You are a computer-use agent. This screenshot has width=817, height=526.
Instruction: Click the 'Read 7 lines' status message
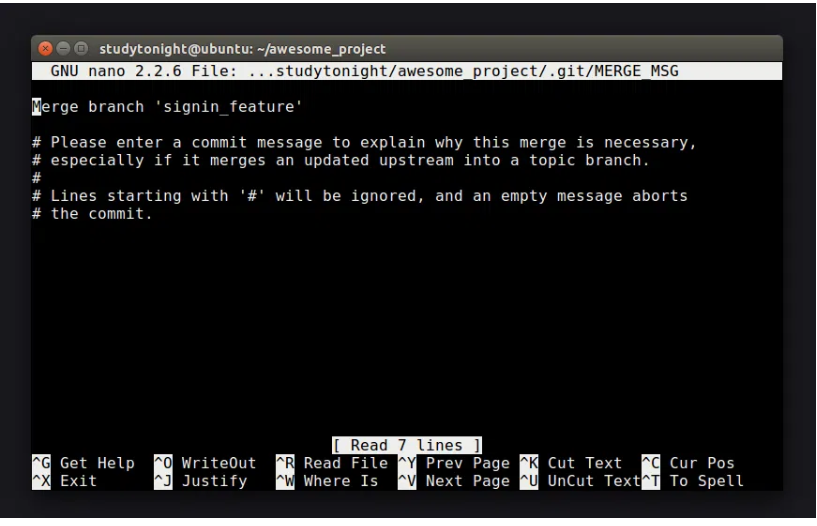[x=407, y=445]
